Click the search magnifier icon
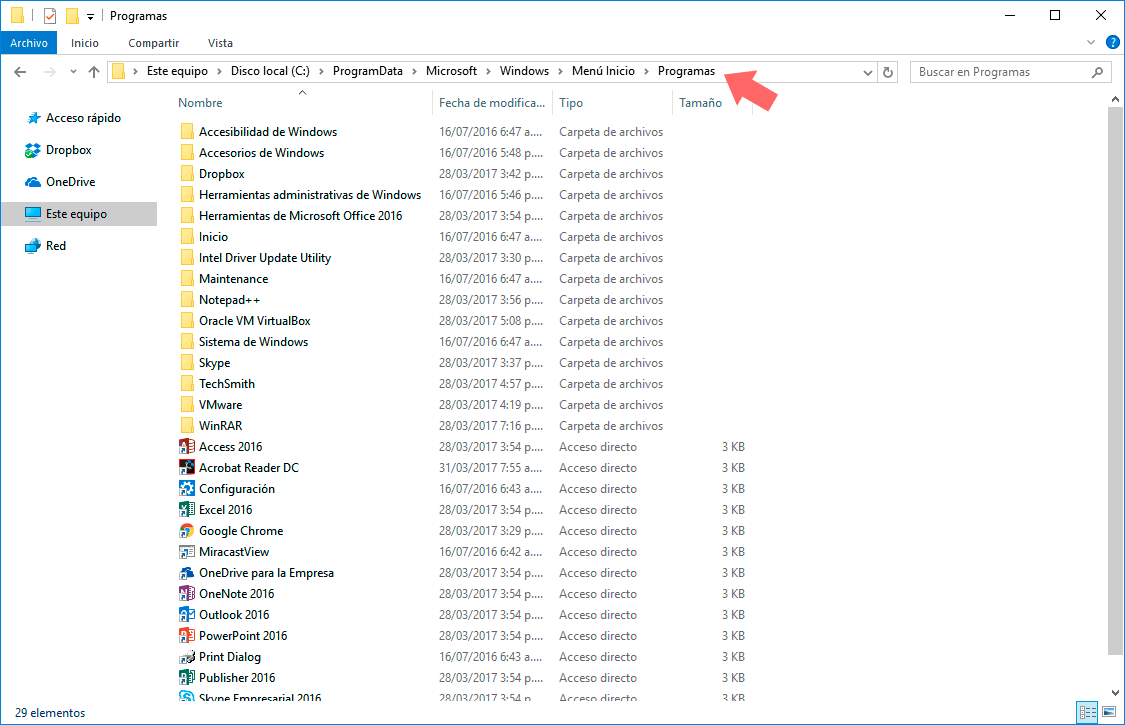Viewport: 1125px width, 725px height. coord(1097,72)
